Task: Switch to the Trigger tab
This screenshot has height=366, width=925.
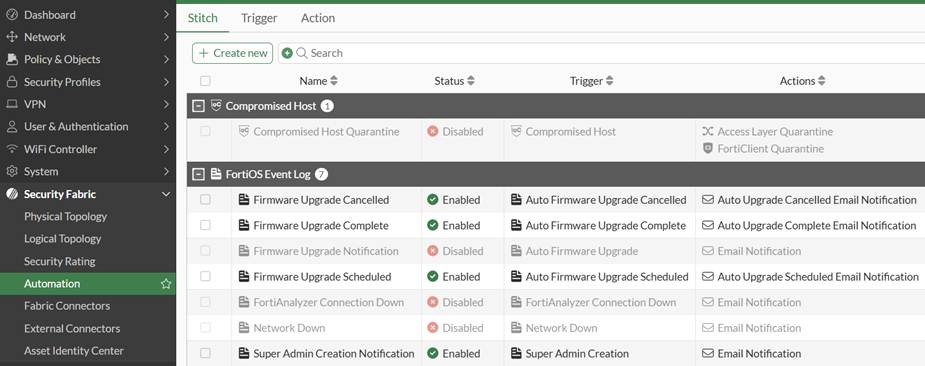Action: [x=259, y=18]
